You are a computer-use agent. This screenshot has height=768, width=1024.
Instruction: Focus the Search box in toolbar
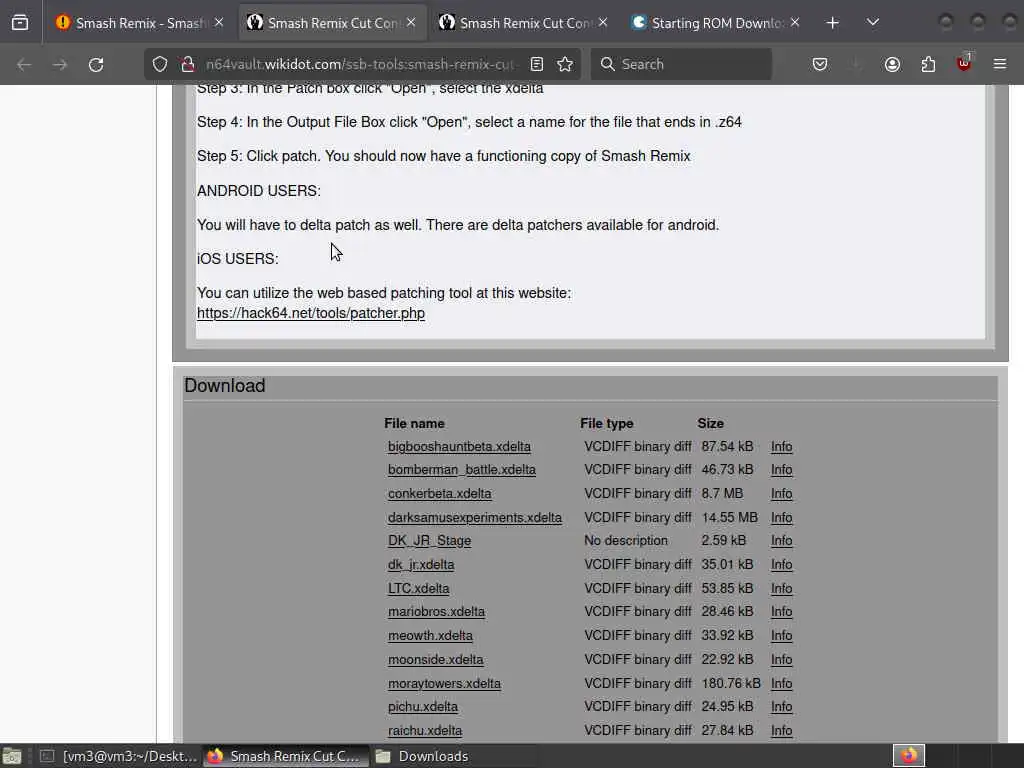click(681, 64)
